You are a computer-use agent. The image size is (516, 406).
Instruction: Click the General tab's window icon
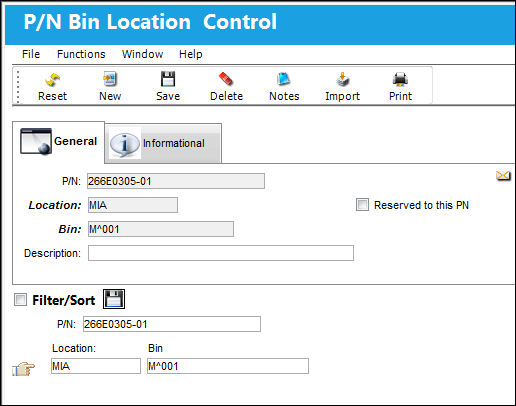click(x=36, y=141)
